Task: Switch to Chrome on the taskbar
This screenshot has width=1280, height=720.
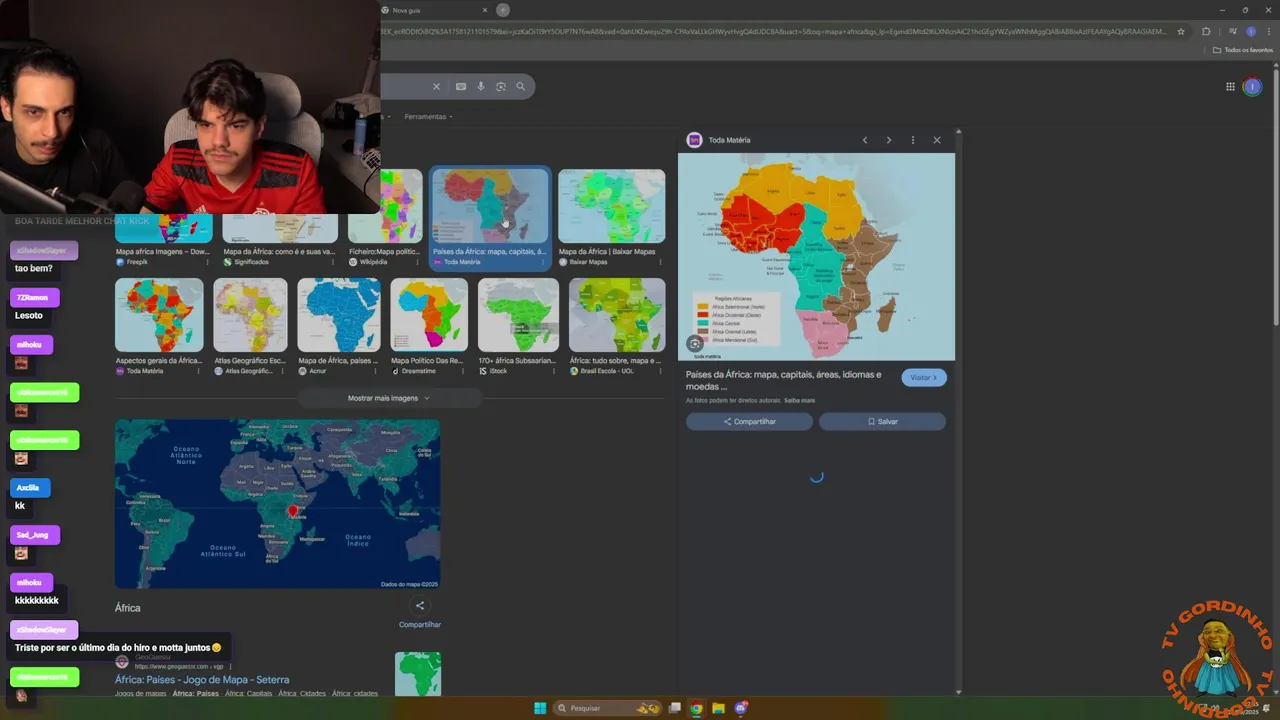Action: pos(696,708)
